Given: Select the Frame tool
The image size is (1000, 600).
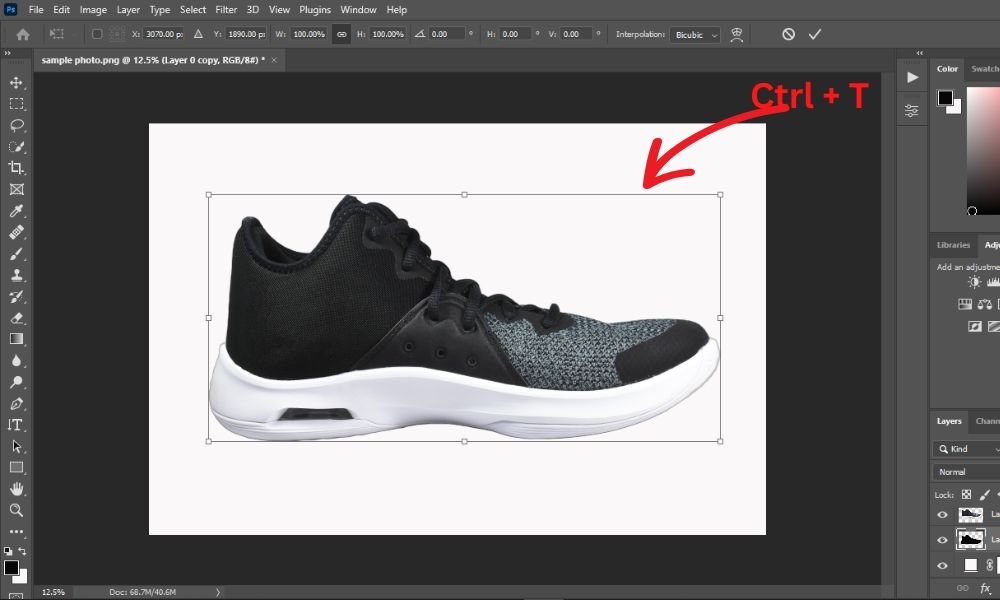Looking at the screenshot, I should coord(16,189).
